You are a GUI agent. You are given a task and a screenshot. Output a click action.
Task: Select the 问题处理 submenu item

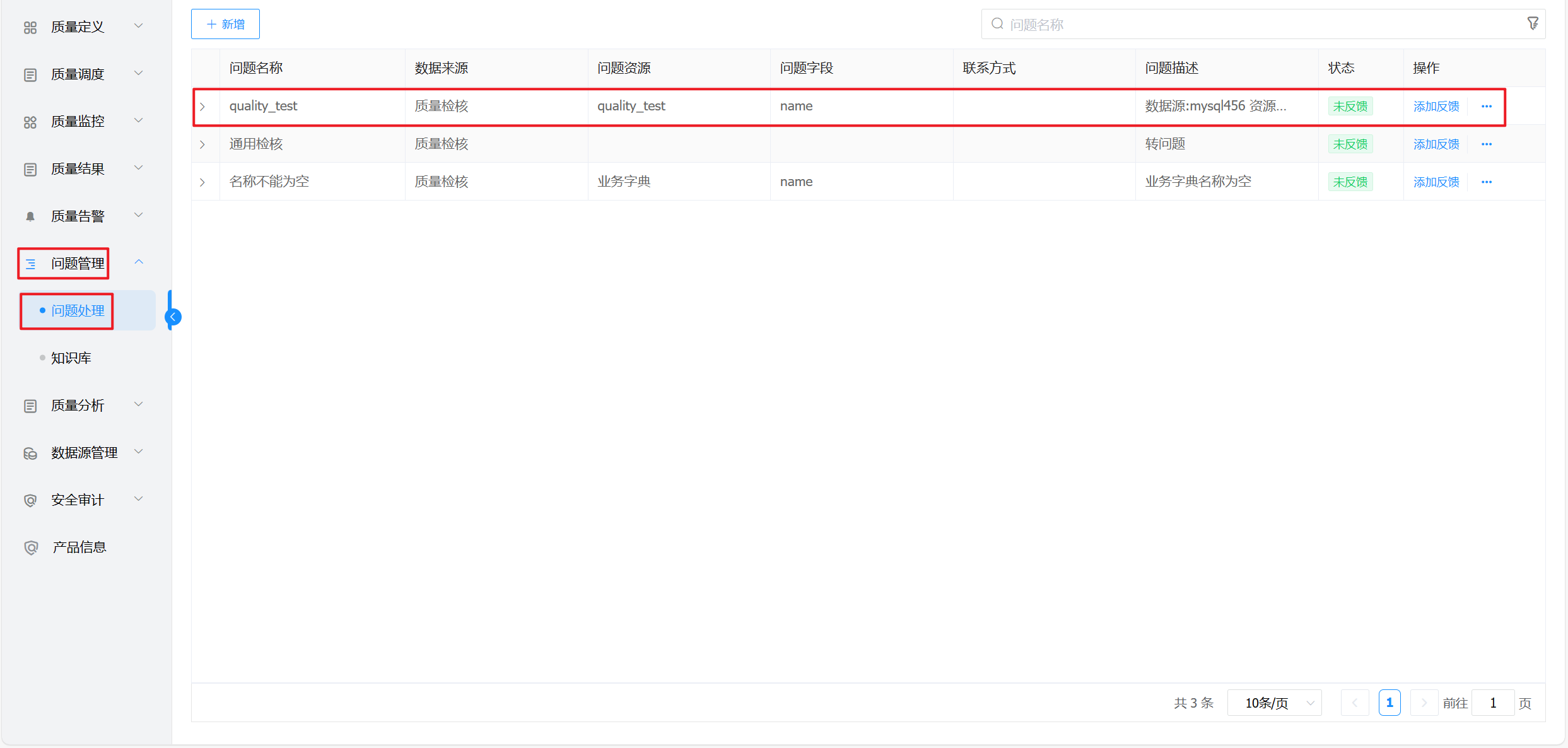[78, 310]
